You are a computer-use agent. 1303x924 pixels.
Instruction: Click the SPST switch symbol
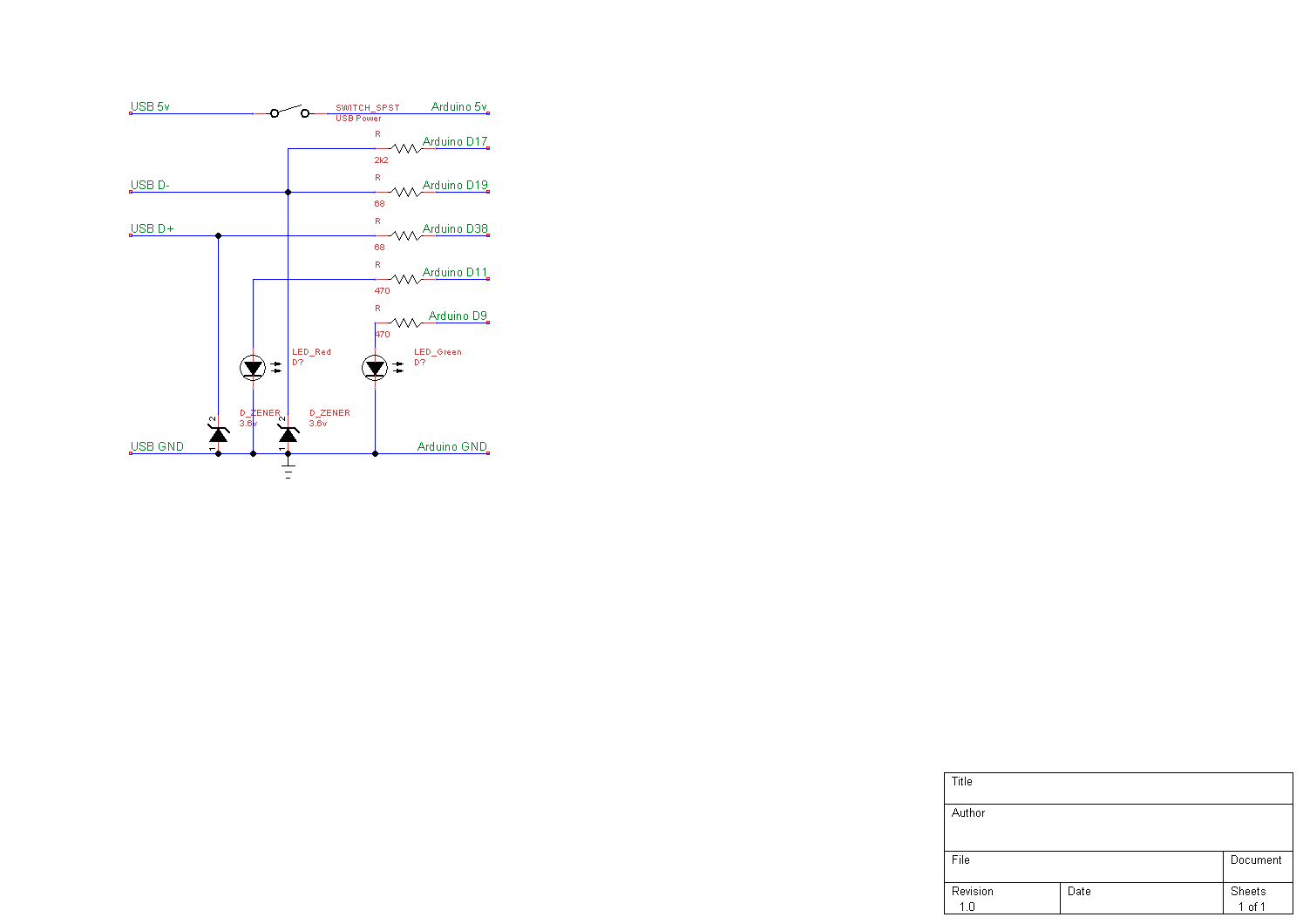(289, 112)
